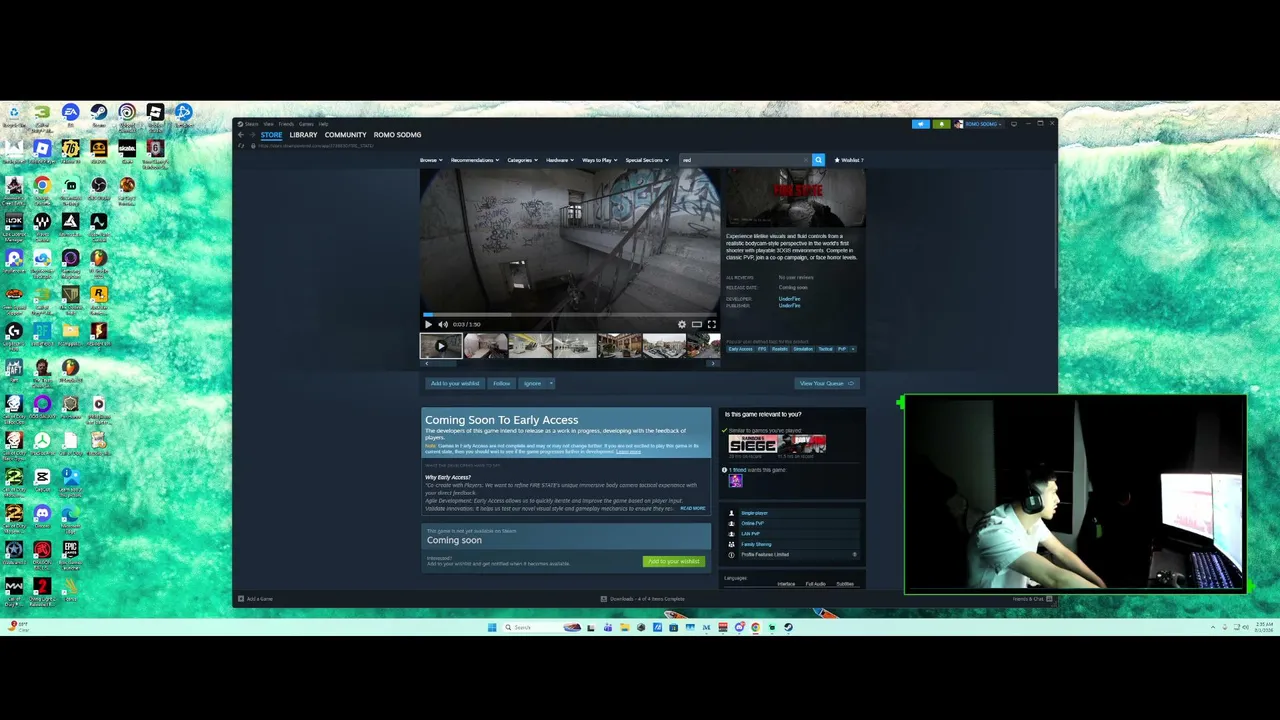Open the Windows Start button
This screenshot has width=1280, height=720.
492,628
